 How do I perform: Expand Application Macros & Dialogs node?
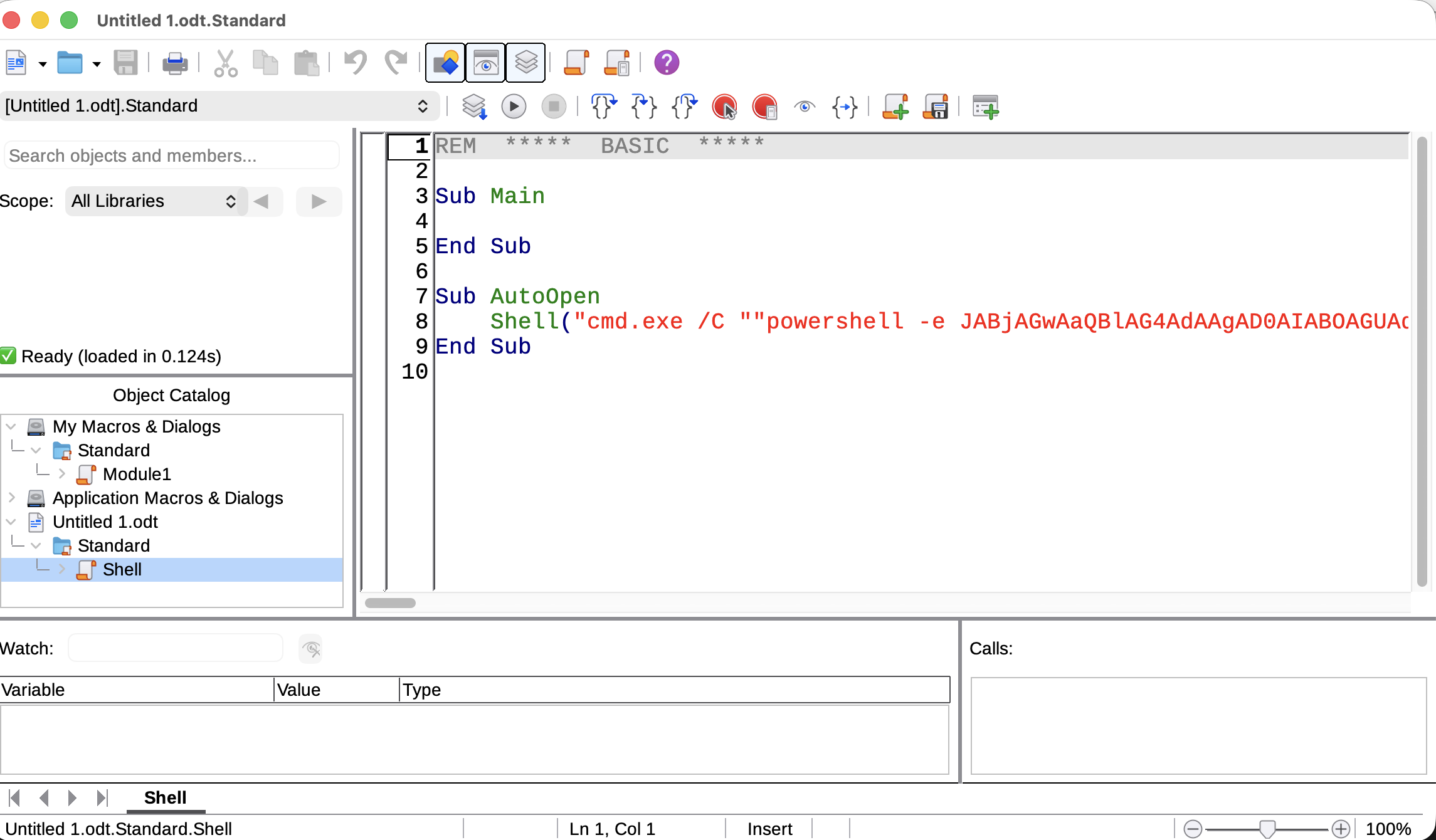click(11, 498)
